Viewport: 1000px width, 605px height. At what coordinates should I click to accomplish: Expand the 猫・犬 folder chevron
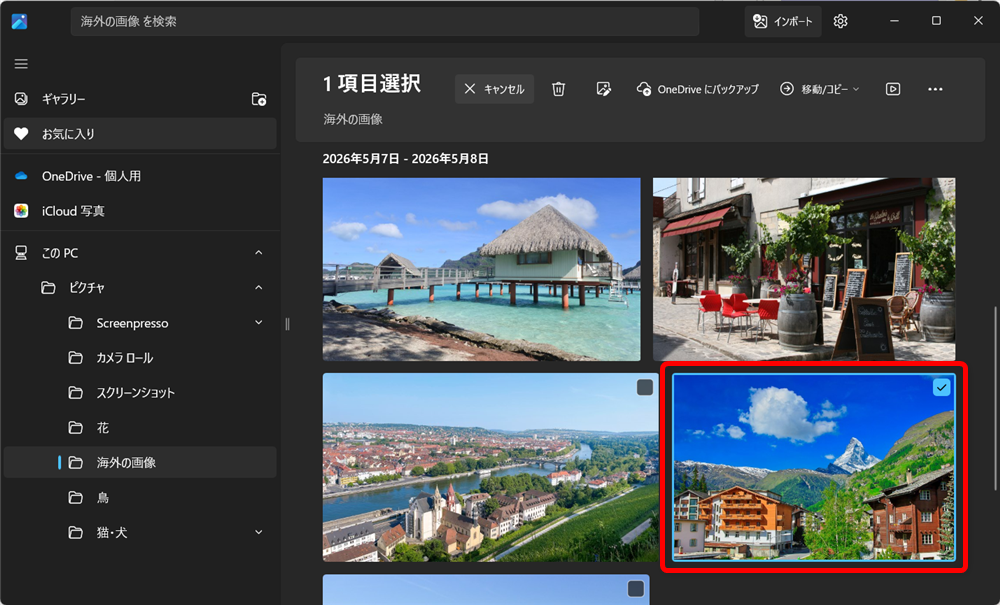tap(258, 532)
